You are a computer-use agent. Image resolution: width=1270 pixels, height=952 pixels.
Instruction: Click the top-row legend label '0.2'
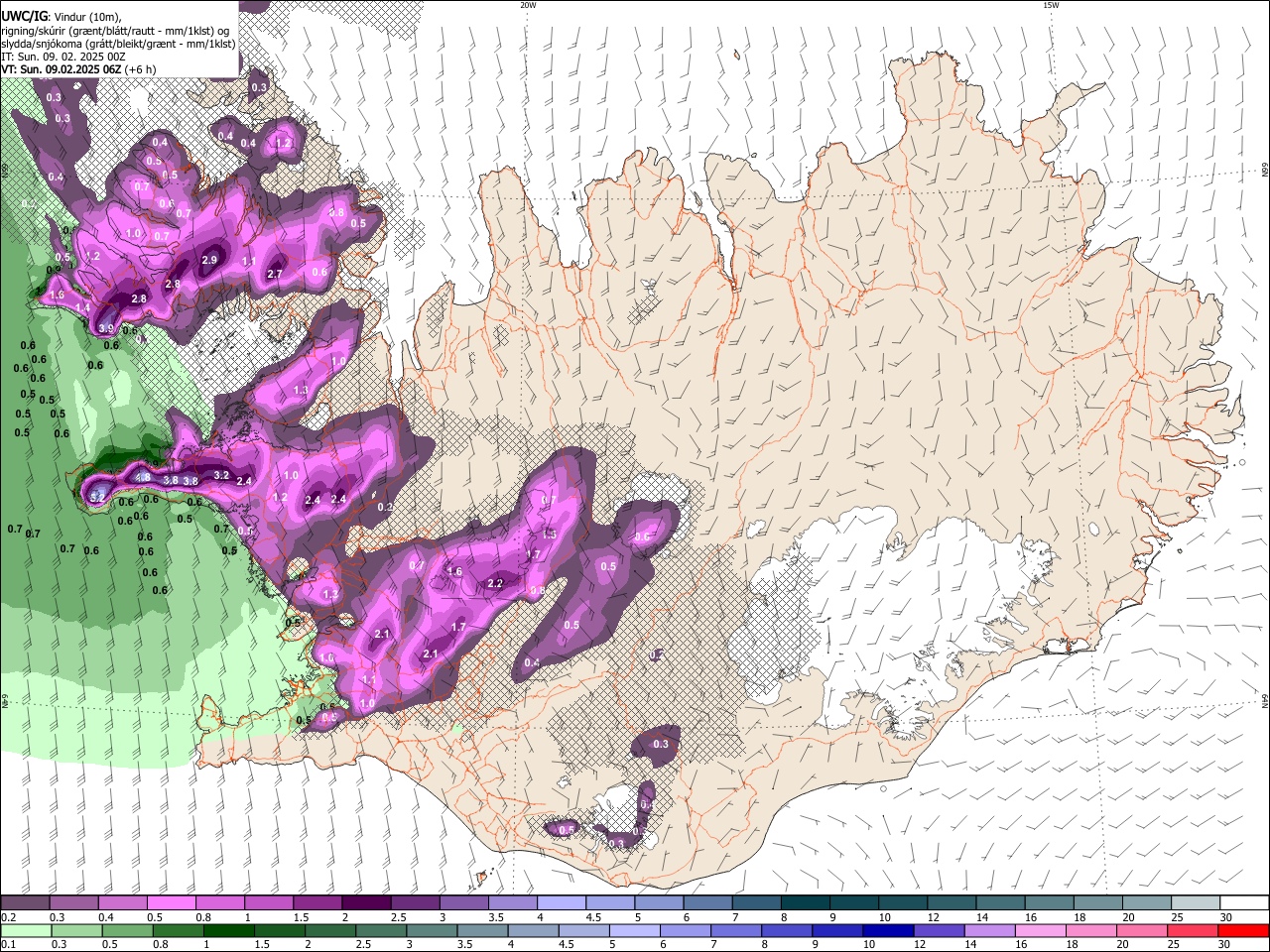[9, 917]
